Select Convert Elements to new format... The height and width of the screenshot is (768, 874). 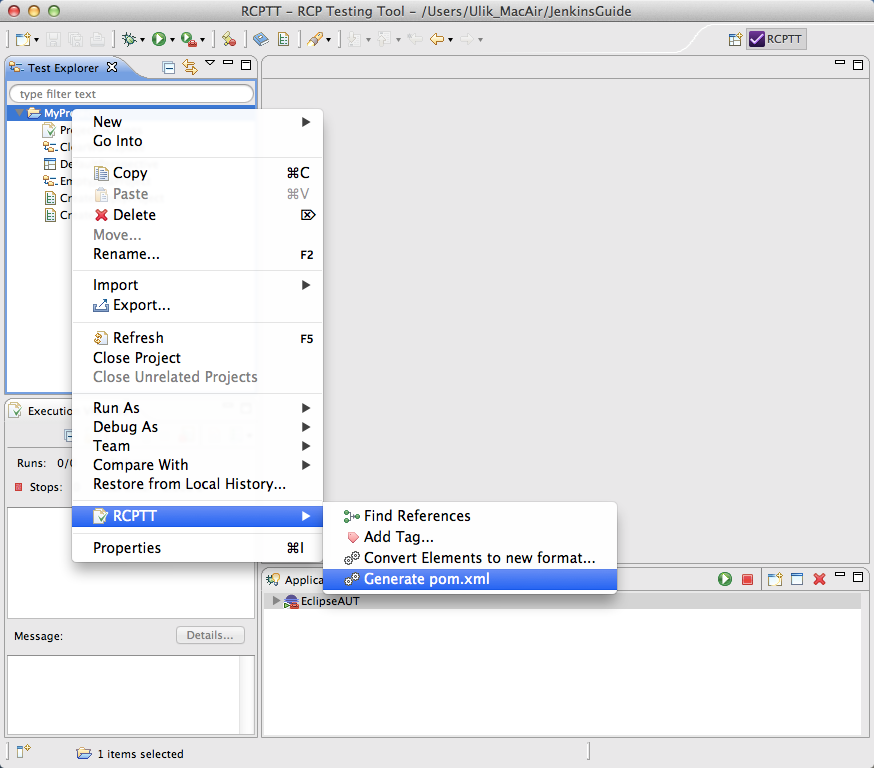(x=470, y=558)
